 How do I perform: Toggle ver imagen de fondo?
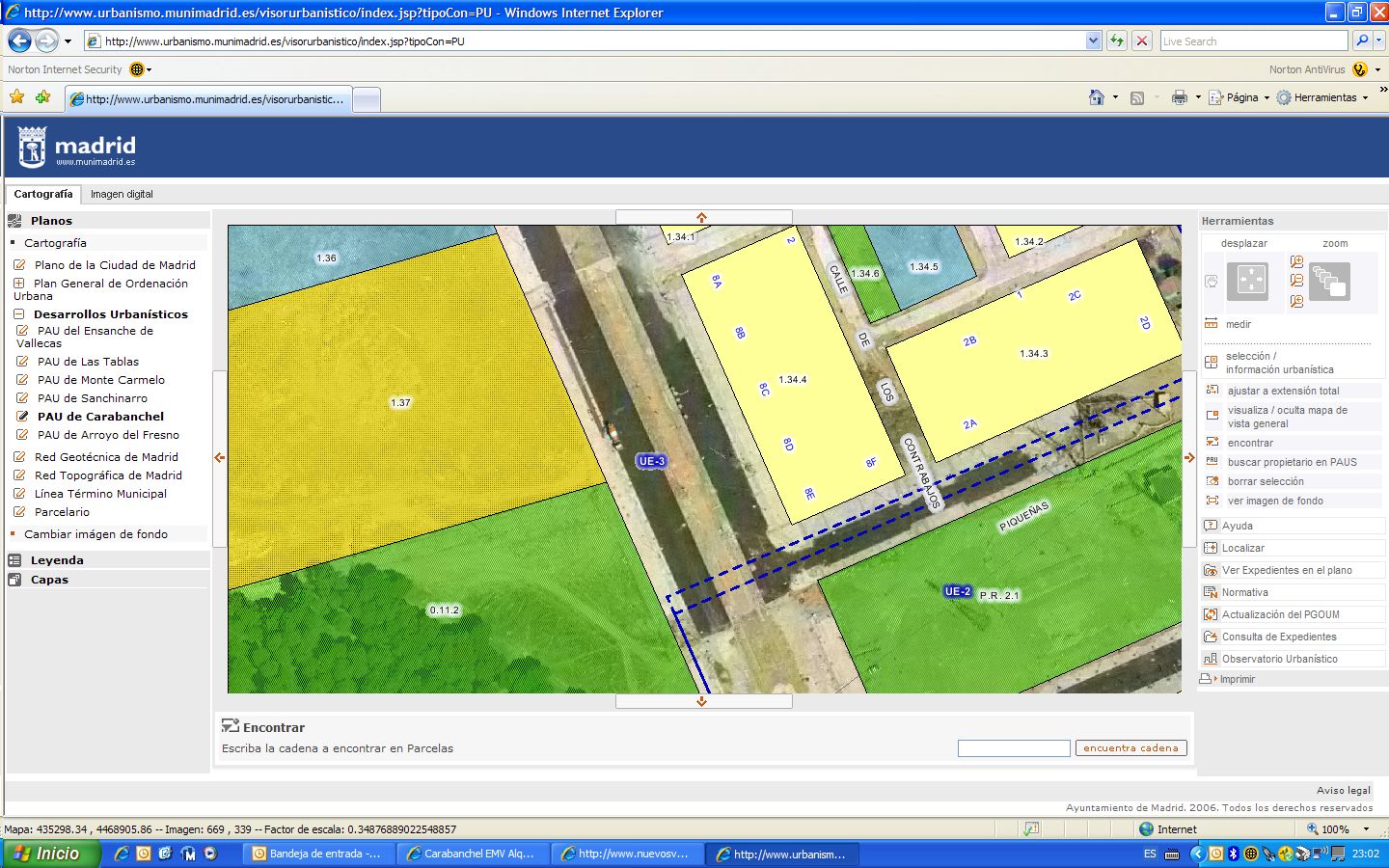click(x=1212, y=501)
